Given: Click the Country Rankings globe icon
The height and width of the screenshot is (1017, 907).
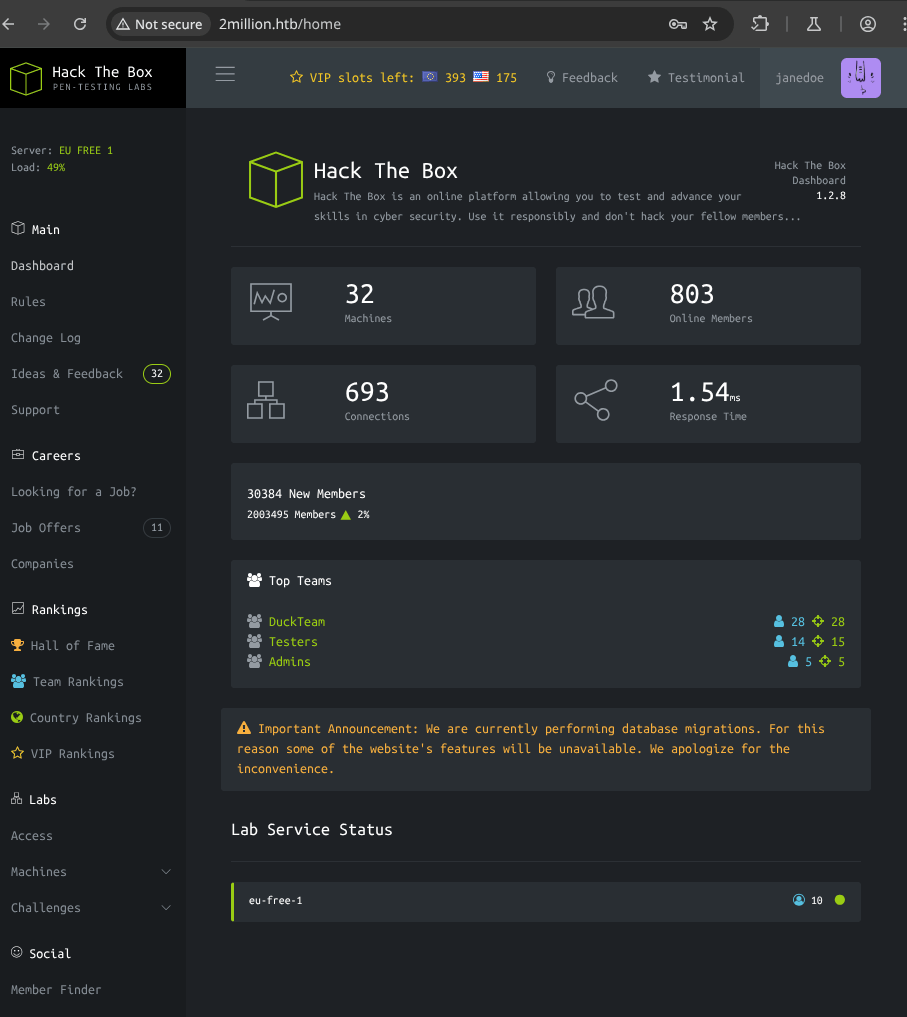Looking at the screenshot, I should click(17, 717).
